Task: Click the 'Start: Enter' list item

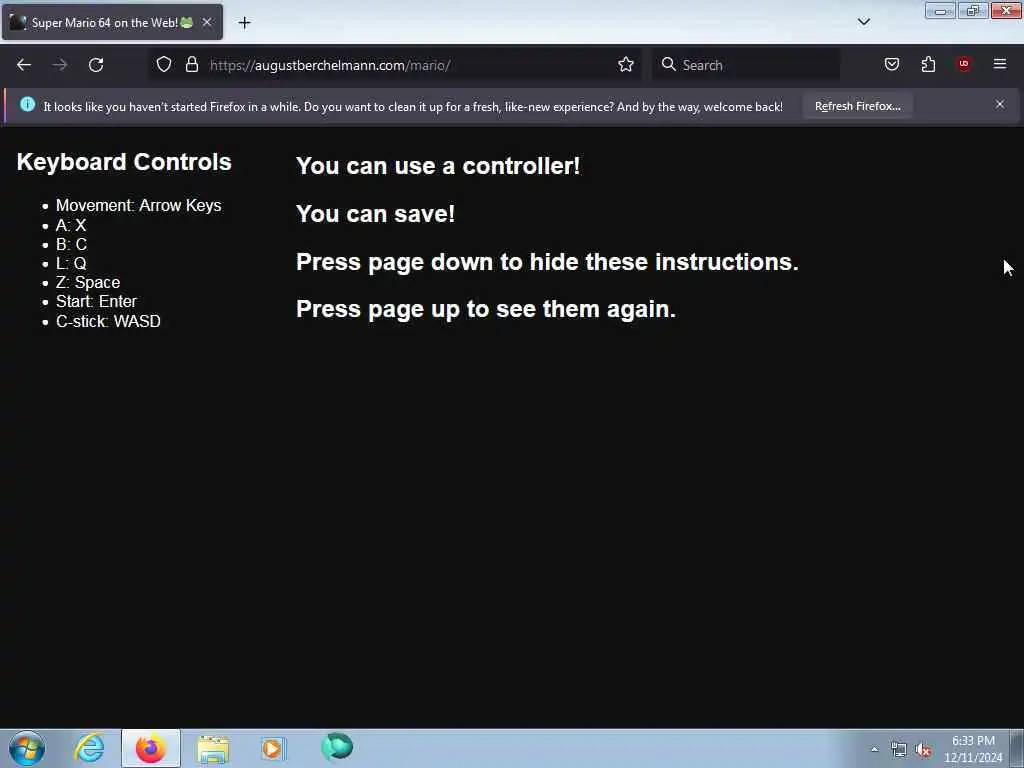Action: [x=97, y=301]
